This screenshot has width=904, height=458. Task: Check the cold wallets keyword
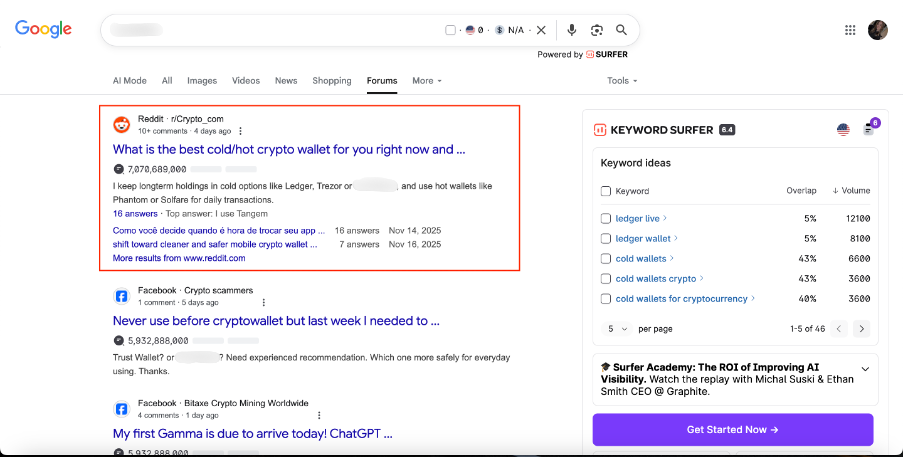(606, 258)
